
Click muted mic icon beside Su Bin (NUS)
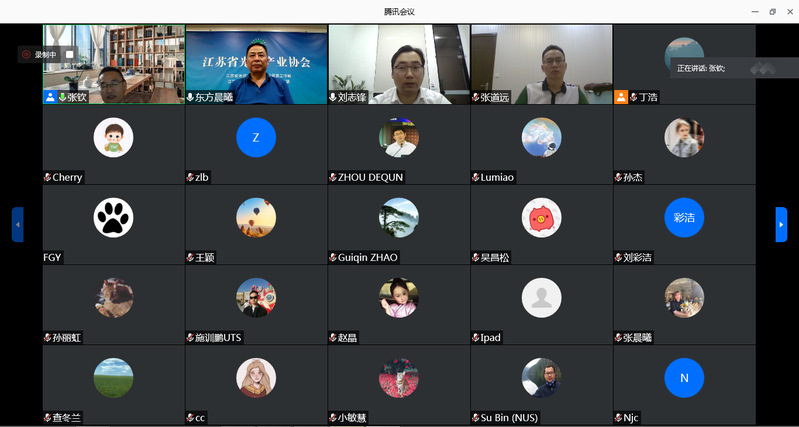[476, 418]
